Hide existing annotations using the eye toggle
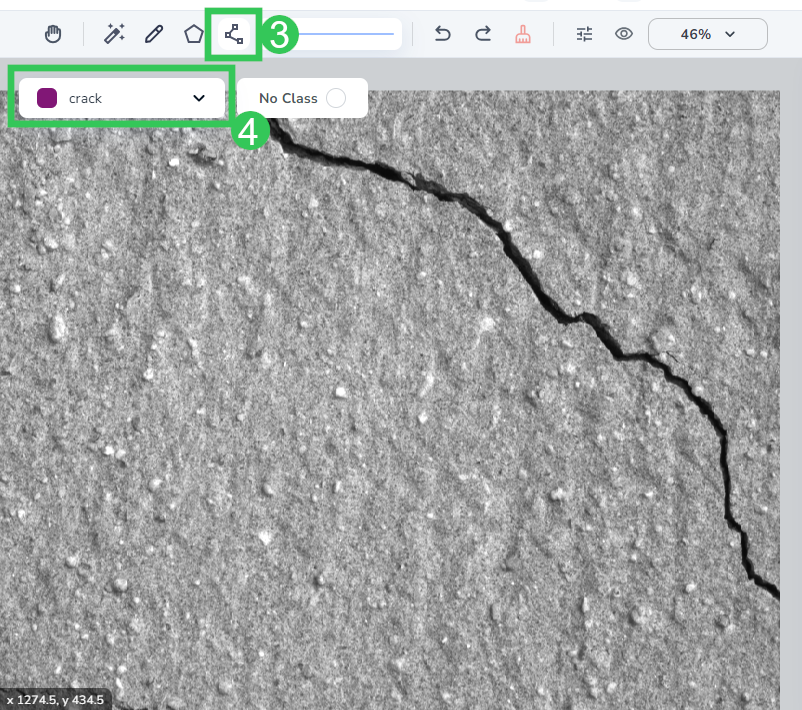The width and height of the screenshot is (802, 710). [x=623, y=33]
